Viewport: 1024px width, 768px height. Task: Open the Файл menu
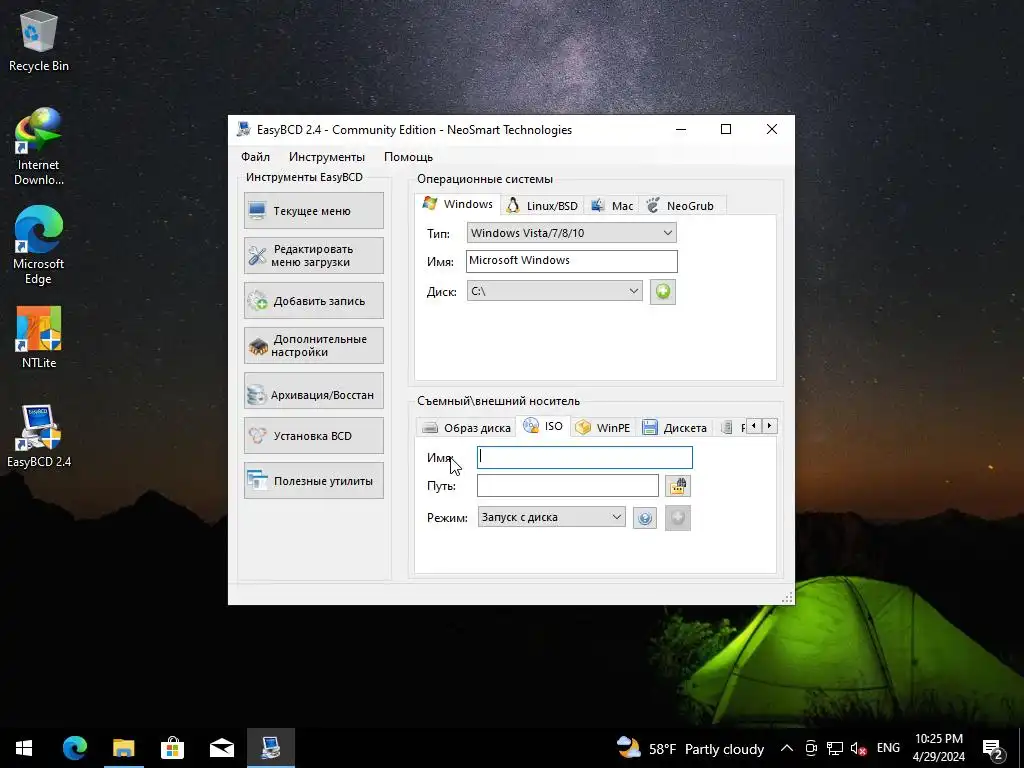pos(255,157)
